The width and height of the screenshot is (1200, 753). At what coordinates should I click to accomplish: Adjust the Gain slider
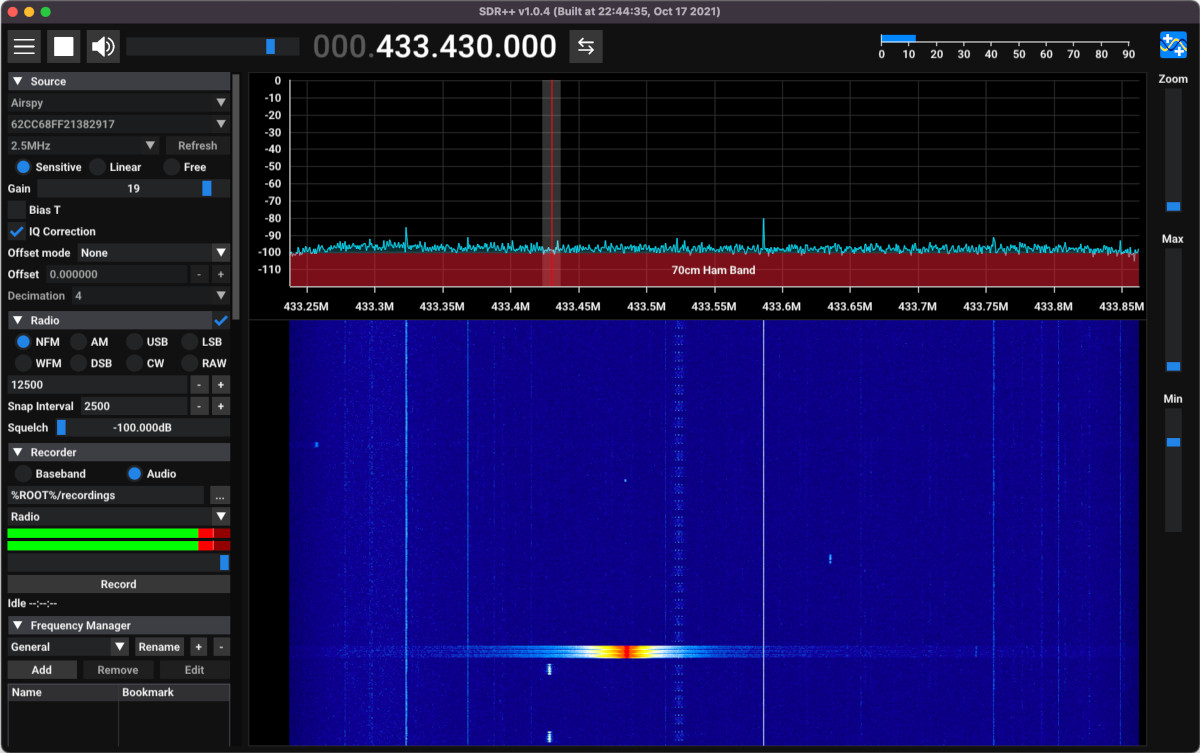click(x=133, y=188)
